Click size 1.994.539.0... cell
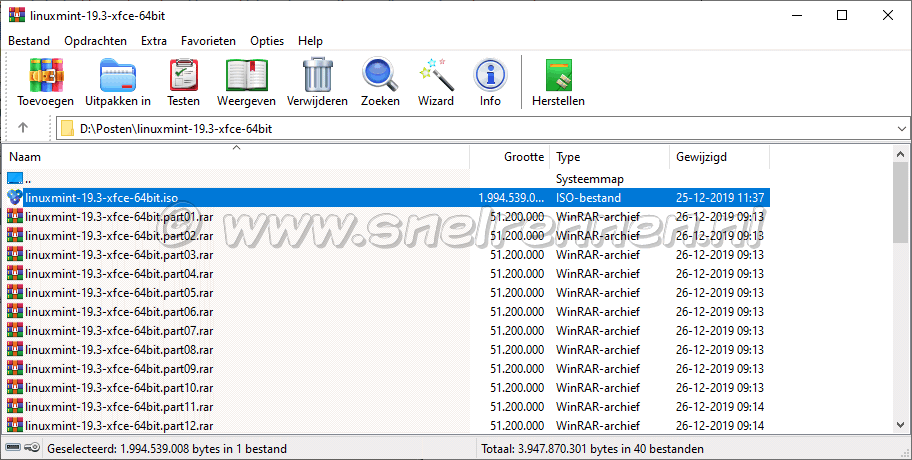 point(511,198)
